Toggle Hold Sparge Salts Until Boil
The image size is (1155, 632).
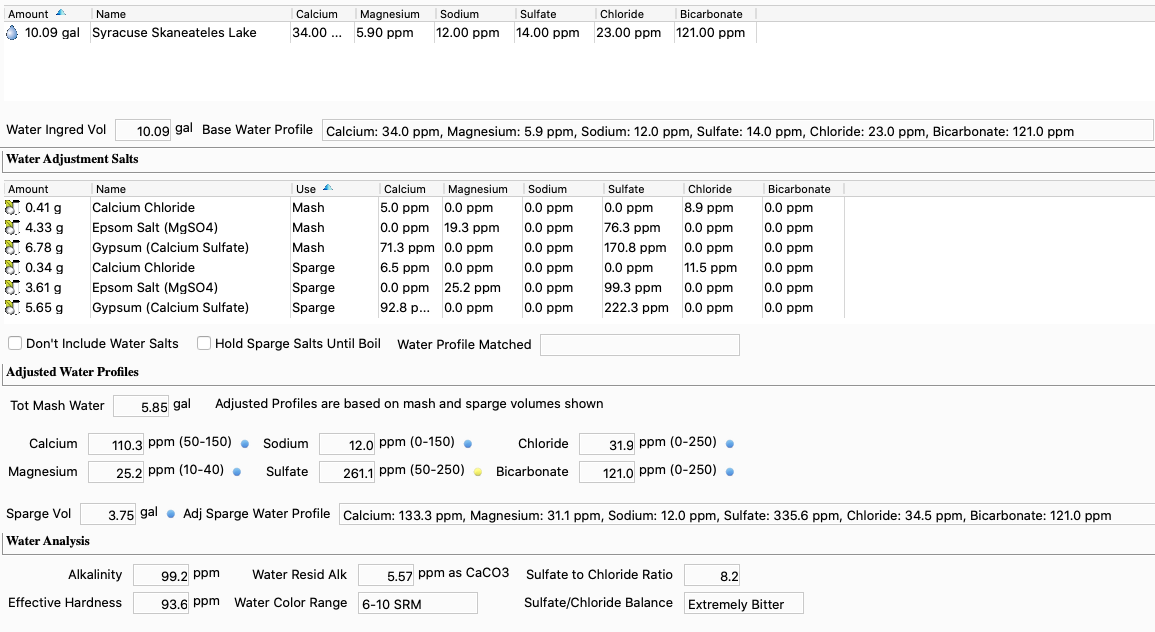204,343
